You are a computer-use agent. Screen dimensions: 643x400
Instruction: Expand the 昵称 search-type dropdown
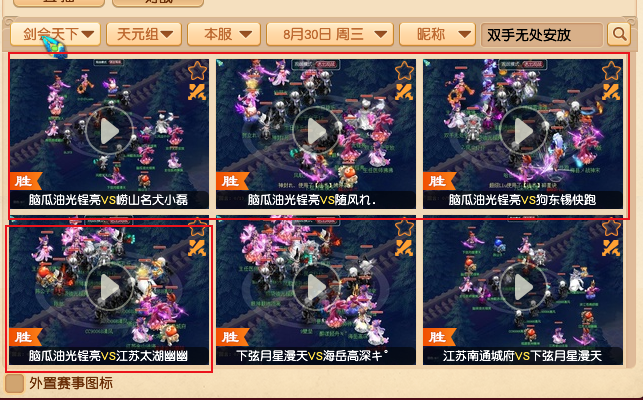438,34
